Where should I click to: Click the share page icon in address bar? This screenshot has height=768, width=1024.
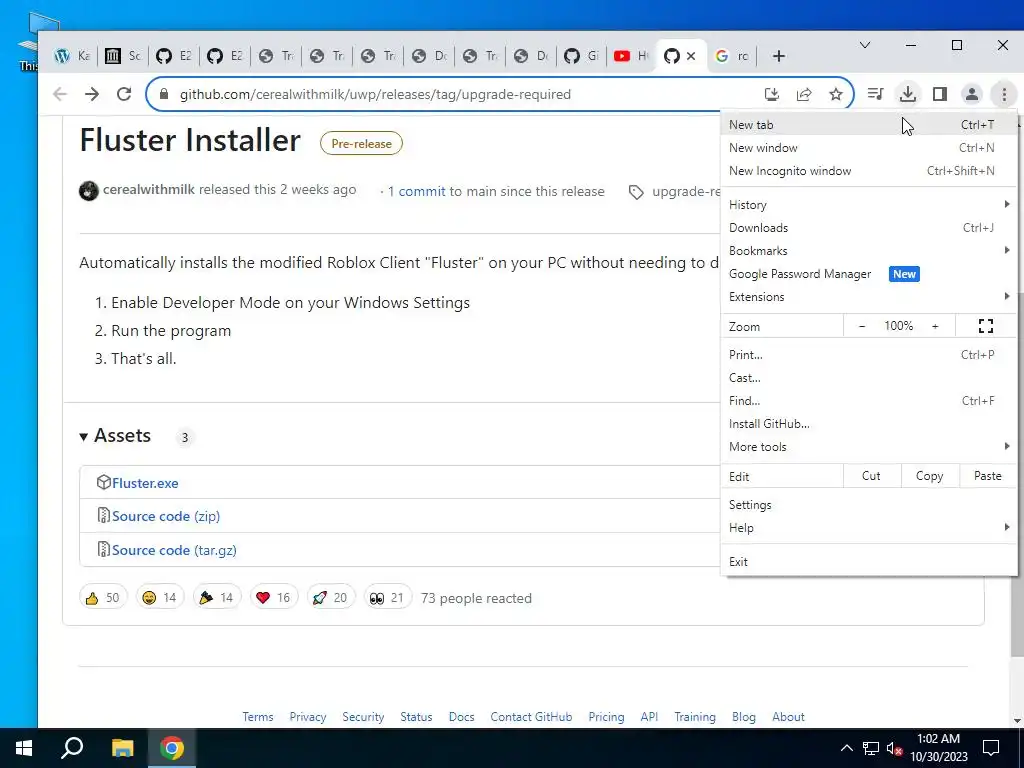pos(804,94)
